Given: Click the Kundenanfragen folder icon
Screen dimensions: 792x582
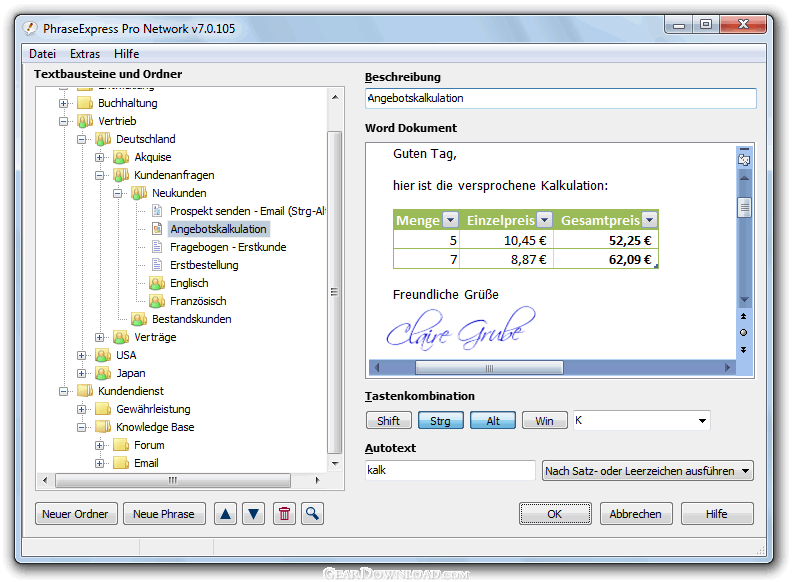Looking at the screenshot, I should point(121,175).
